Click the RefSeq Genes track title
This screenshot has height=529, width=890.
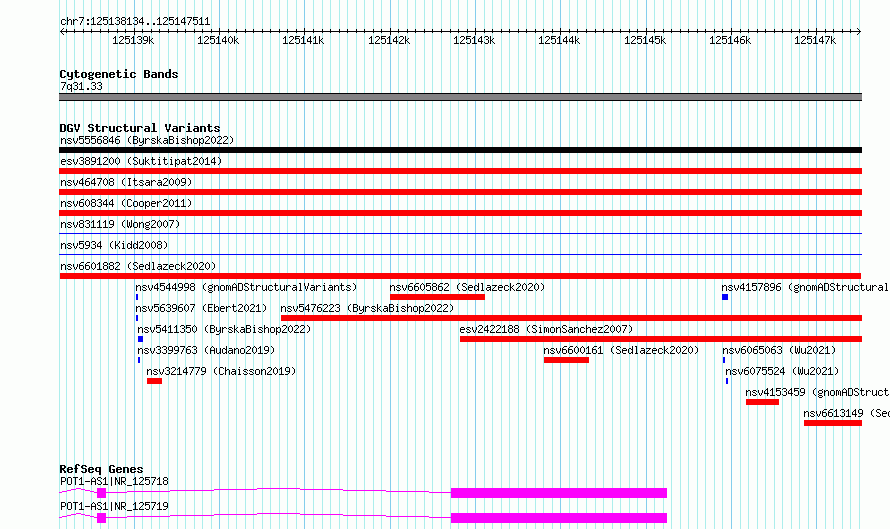click(x=101, y=469)
